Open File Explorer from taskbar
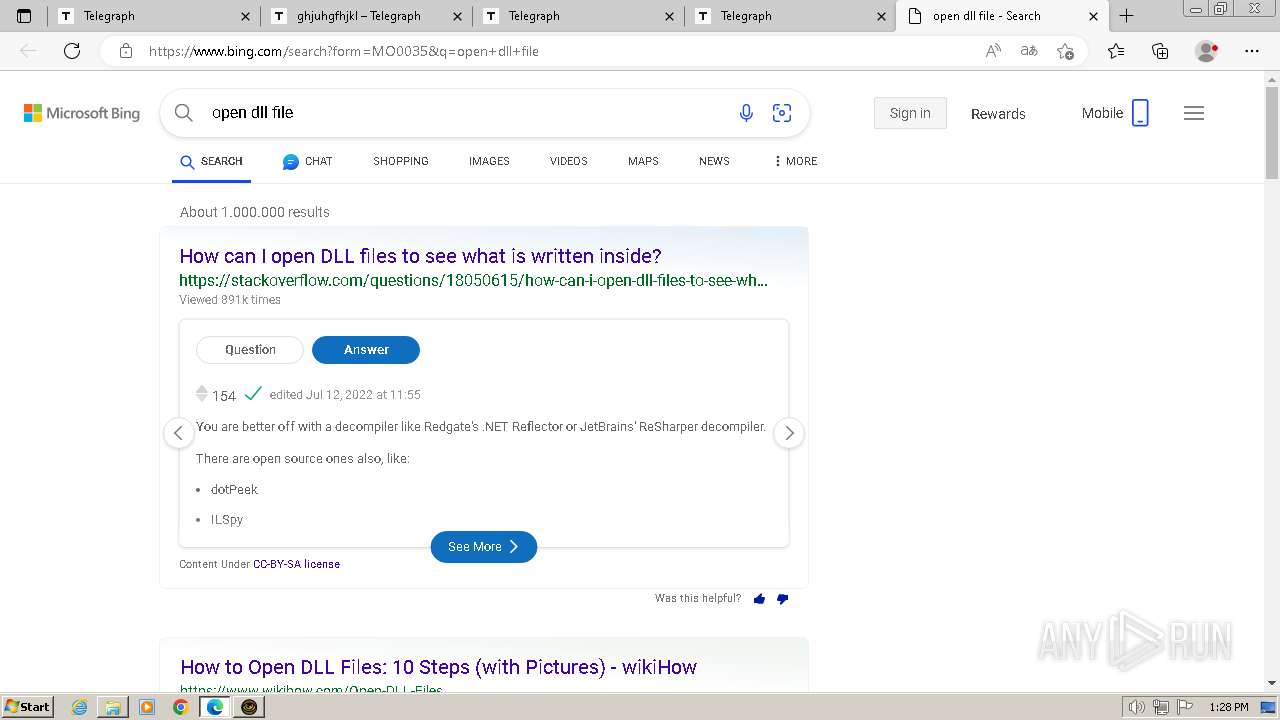Screen dimensions: 1280x720 click(113, 707)
